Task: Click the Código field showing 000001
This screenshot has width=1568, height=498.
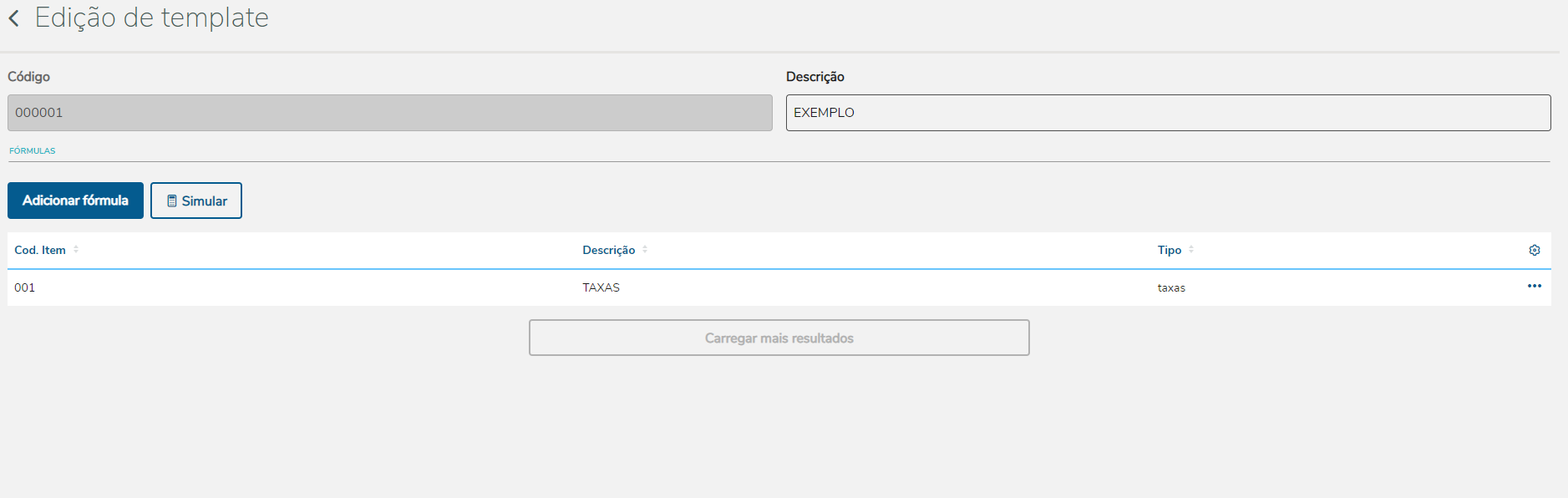Action: [x=389, y=113]
